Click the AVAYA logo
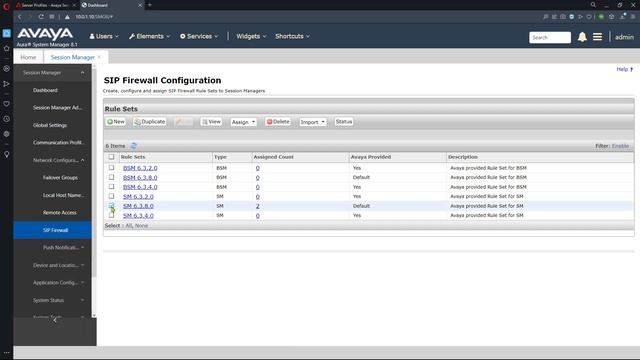 coord(45,34)
